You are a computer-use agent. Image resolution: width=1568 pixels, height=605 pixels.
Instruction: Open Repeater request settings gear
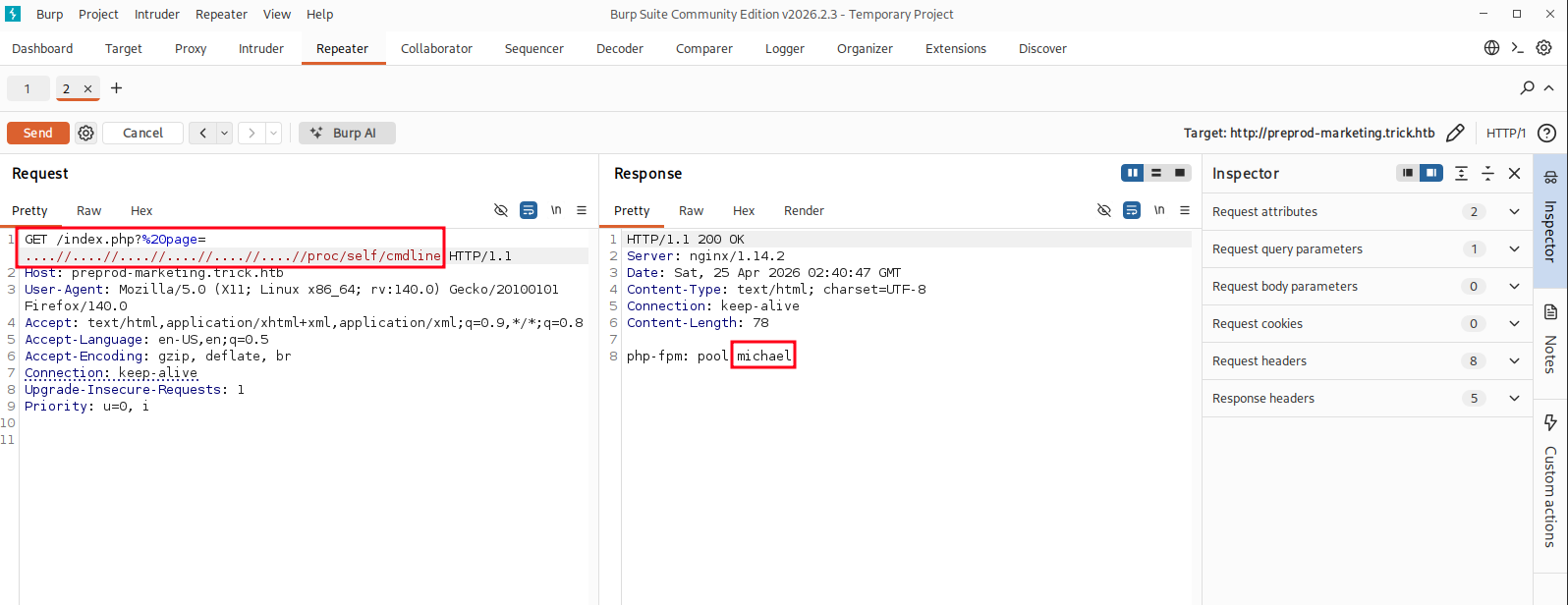86,133
